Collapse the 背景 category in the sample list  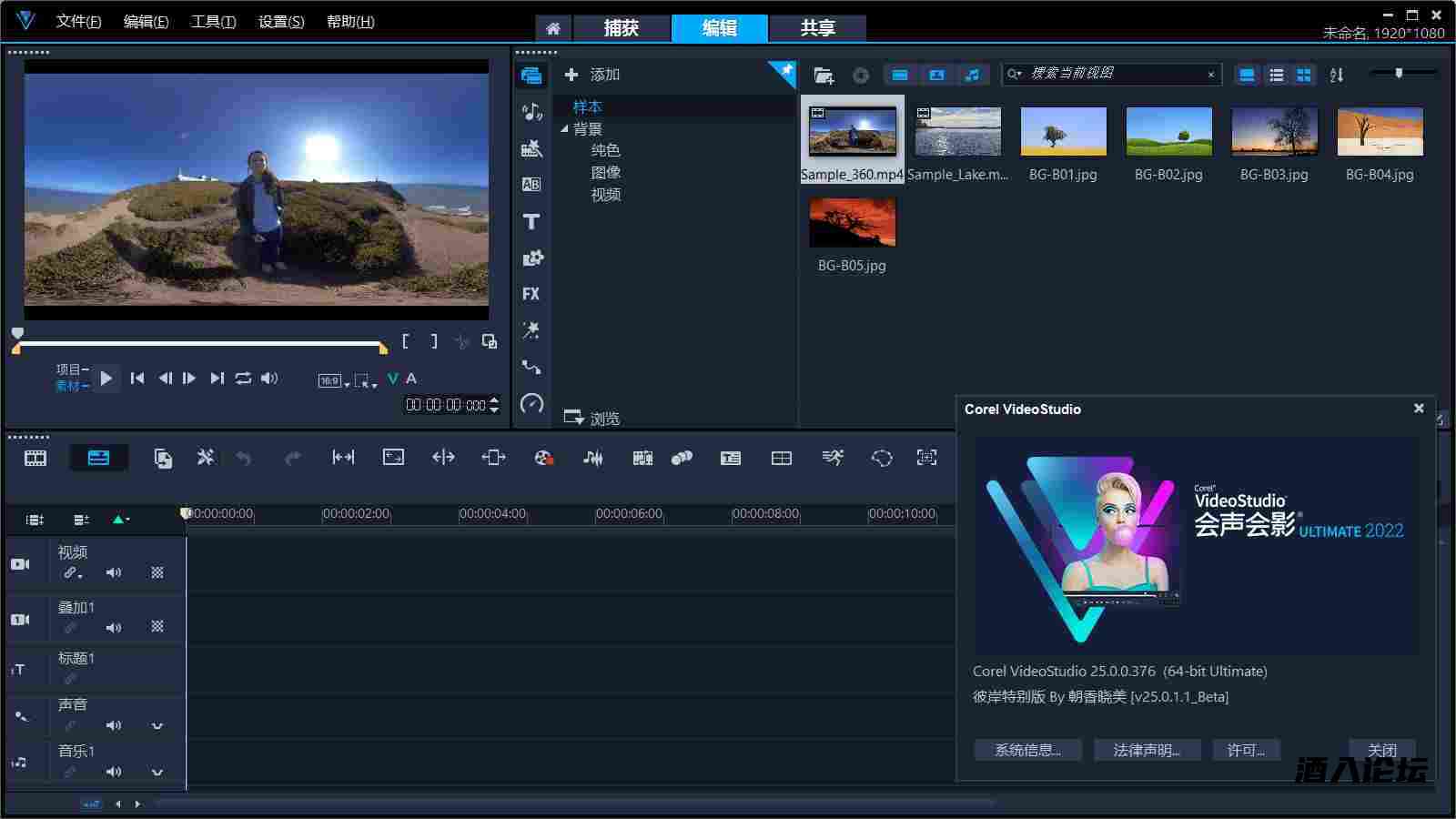click(566, 128)
